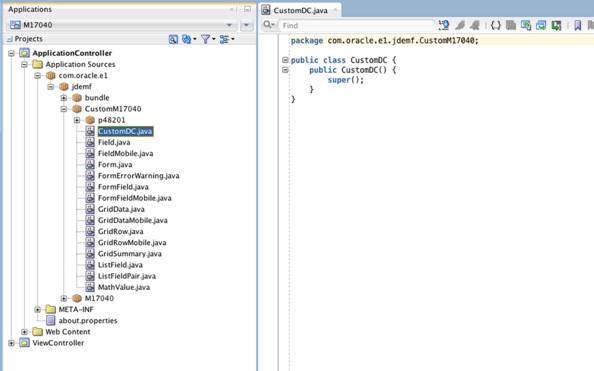
Task: Click the Quick Outline icon in editor toolbar
Action: tap(443, 25)
